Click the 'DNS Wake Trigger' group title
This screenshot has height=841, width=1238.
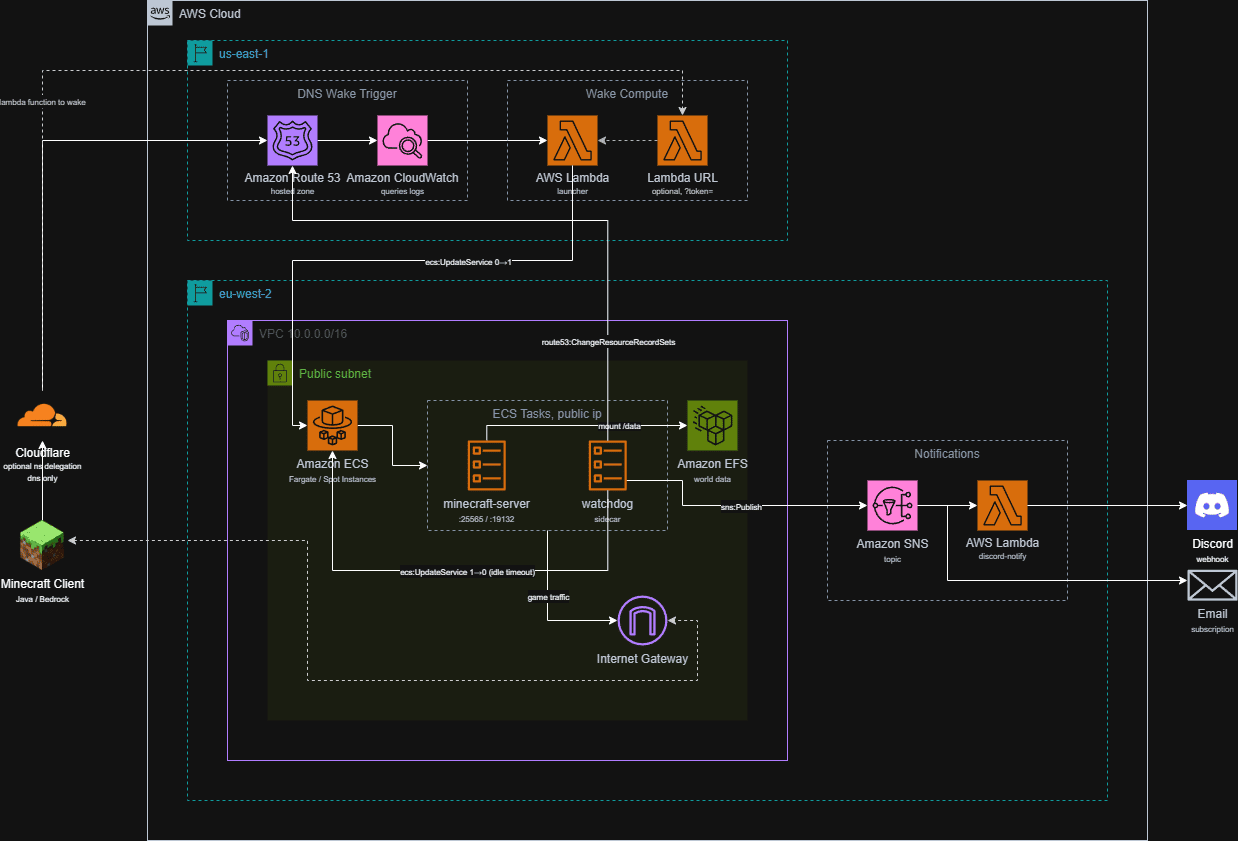[347, 94]
